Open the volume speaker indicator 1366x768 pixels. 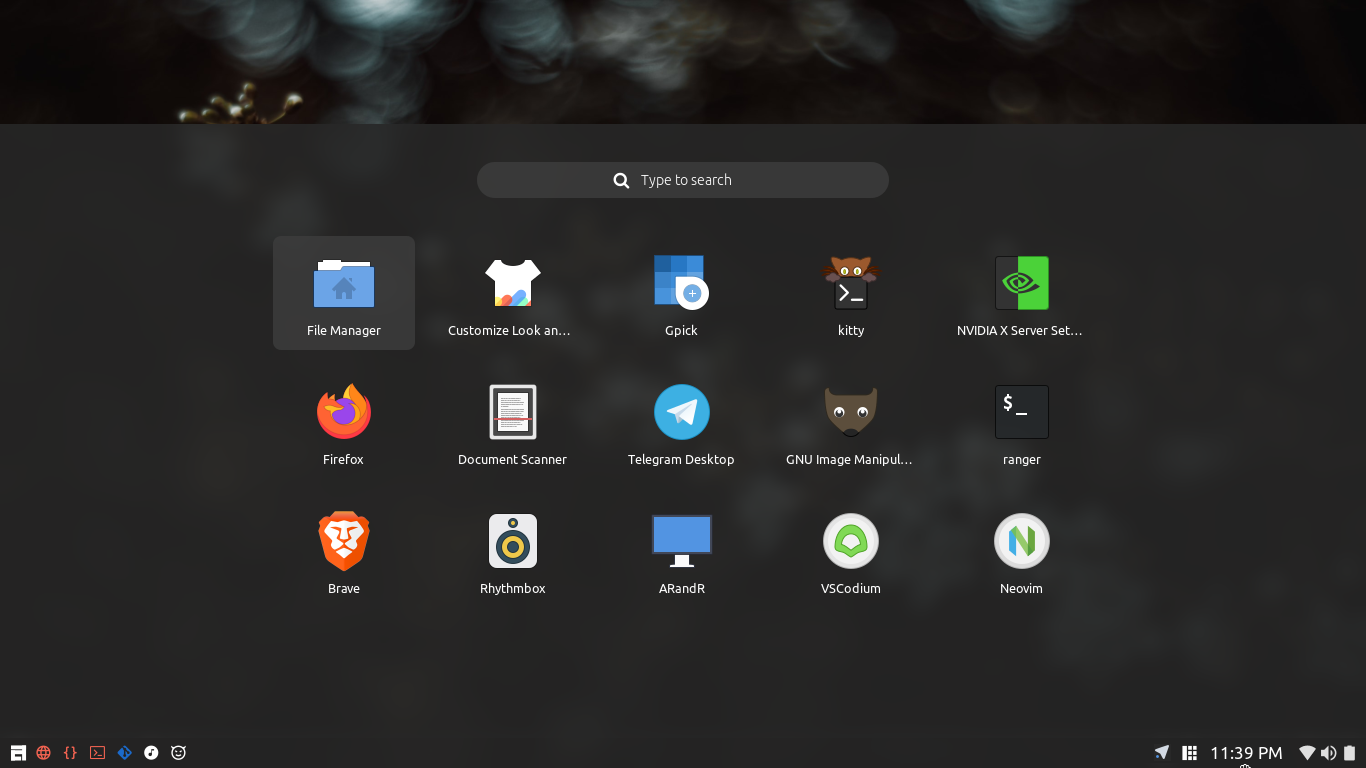1328,753
